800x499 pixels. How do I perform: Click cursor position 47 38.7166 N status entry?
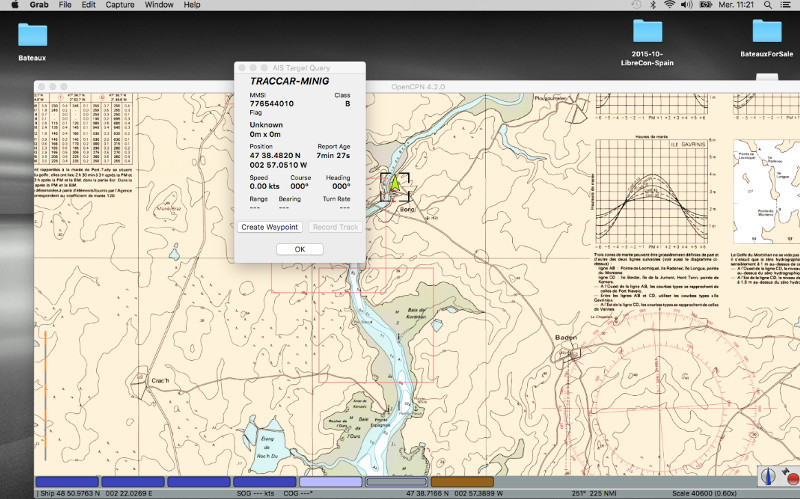[455, 494]
